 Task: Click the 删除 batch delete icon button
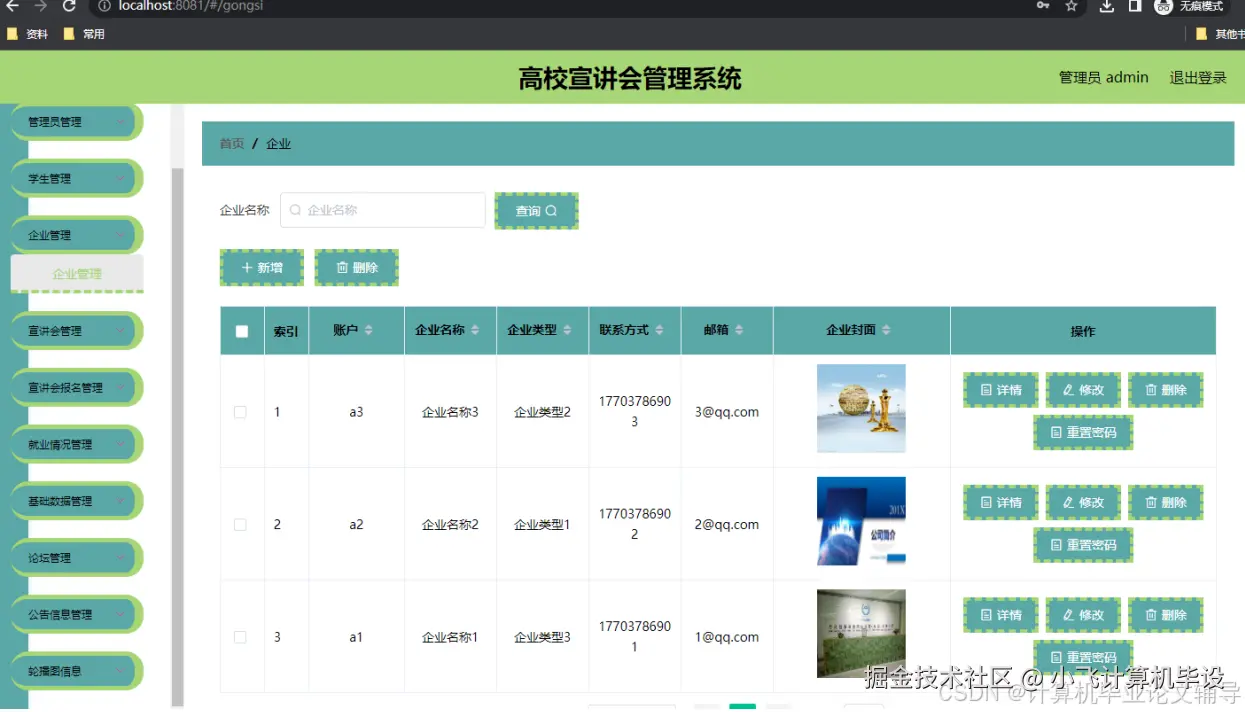[x=356, y=267]
